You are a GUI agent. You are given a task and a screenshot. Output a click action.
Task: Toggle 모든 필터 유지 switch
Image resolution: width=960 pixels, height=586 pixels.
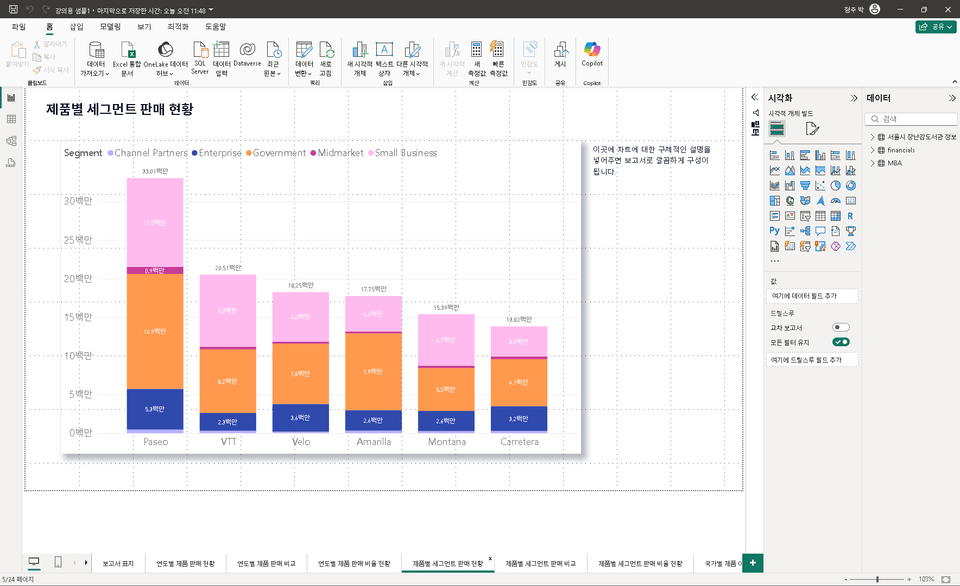point(841,342)
